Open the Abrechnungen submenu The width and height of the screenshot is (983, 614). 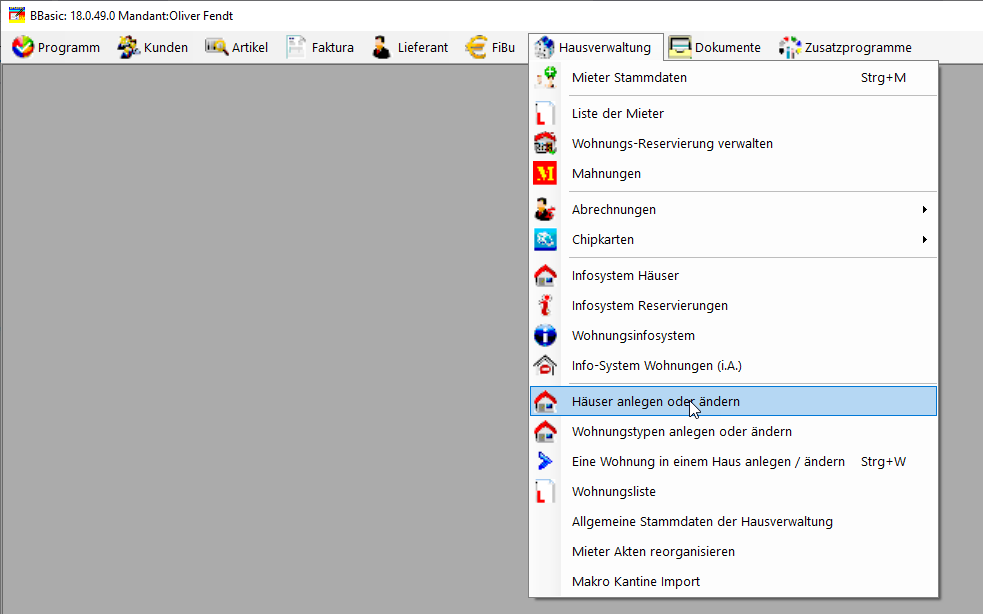point(733,209)
